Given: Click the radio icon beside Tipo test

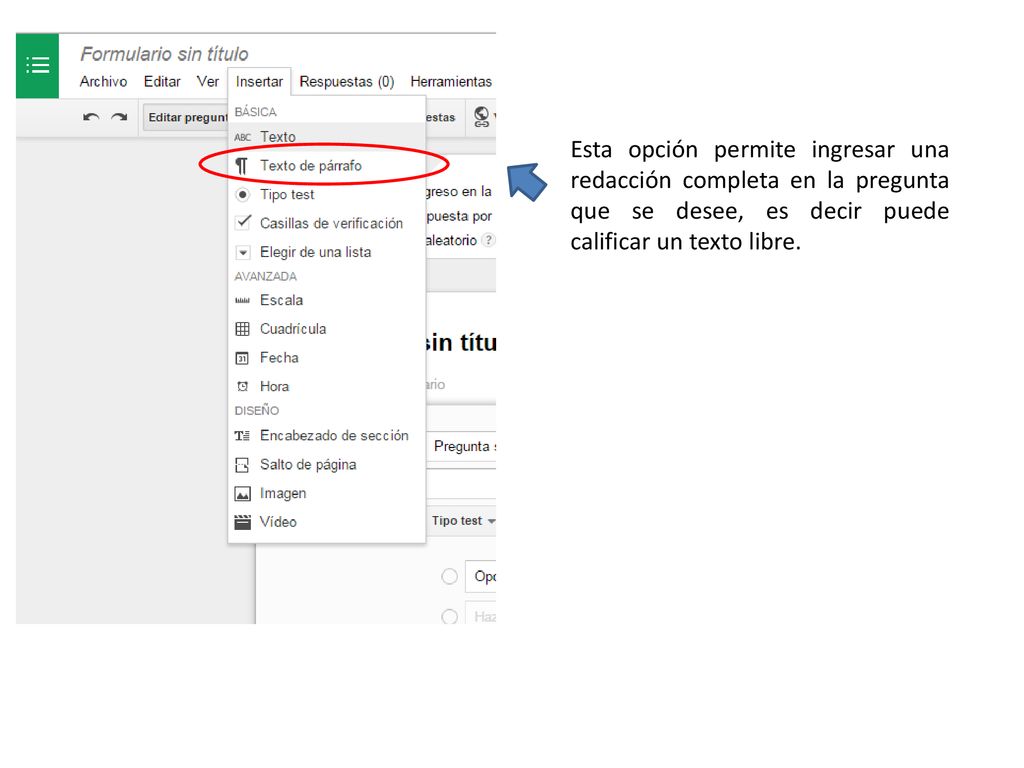Looking at the screenshot, I should (242, 195).
